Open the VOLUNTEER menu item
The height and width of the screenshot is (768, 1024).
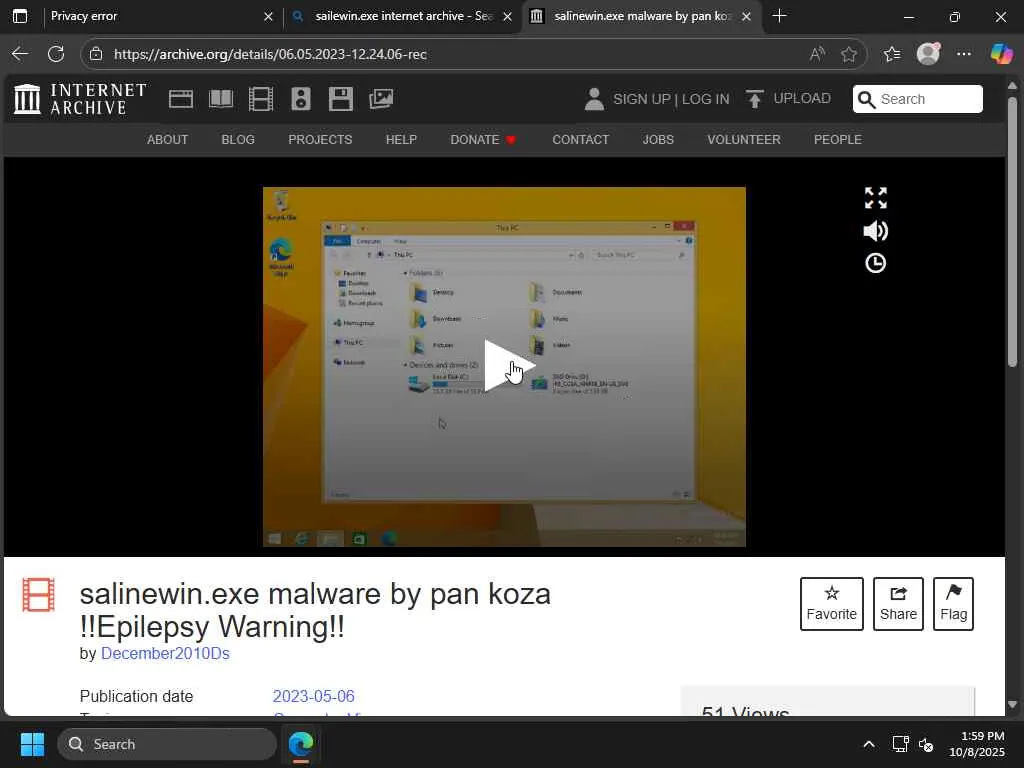[744, 140]
